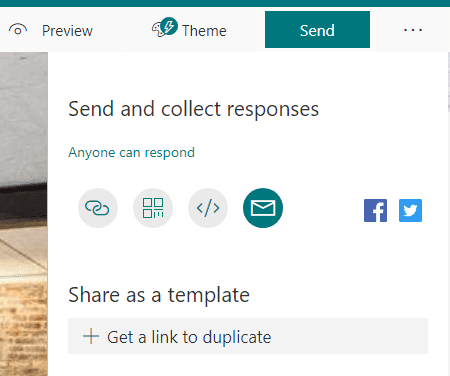The image size is (450, 376).
Task: Open the Preview label text
Action: [x=67, y=31]
